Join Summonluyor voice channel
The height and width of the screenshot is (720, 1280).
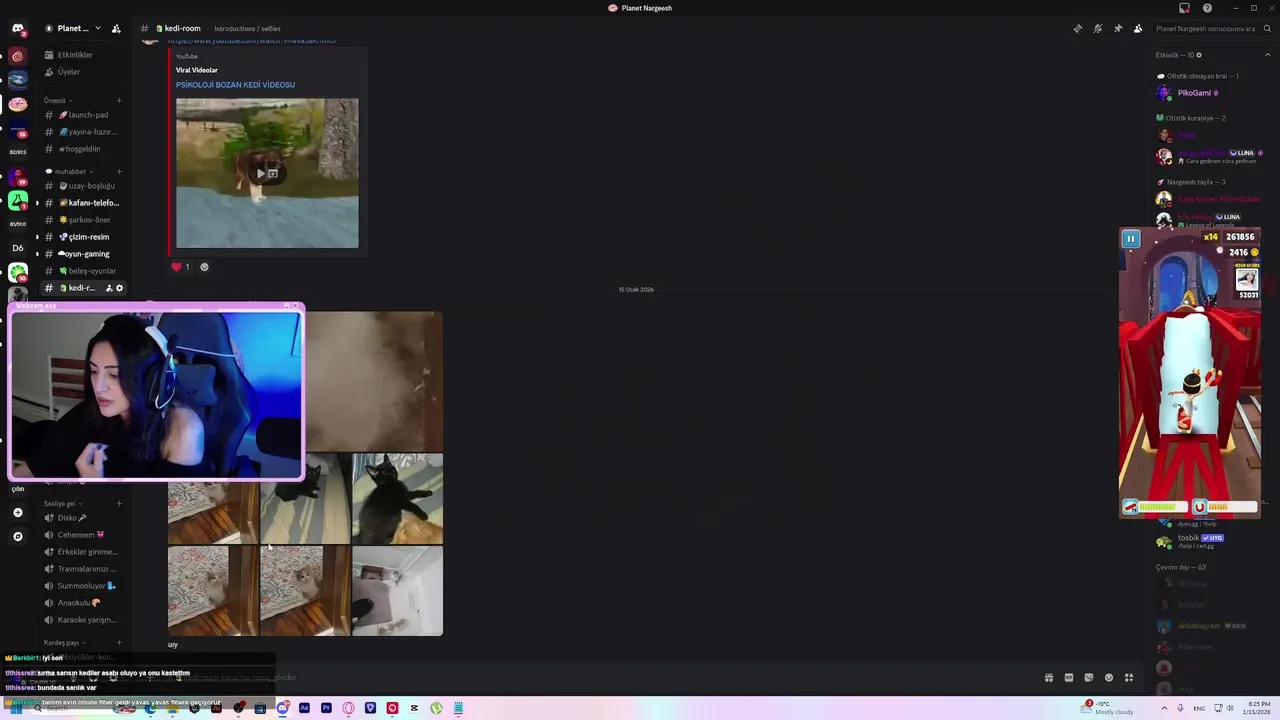click(x=83, y=586)
